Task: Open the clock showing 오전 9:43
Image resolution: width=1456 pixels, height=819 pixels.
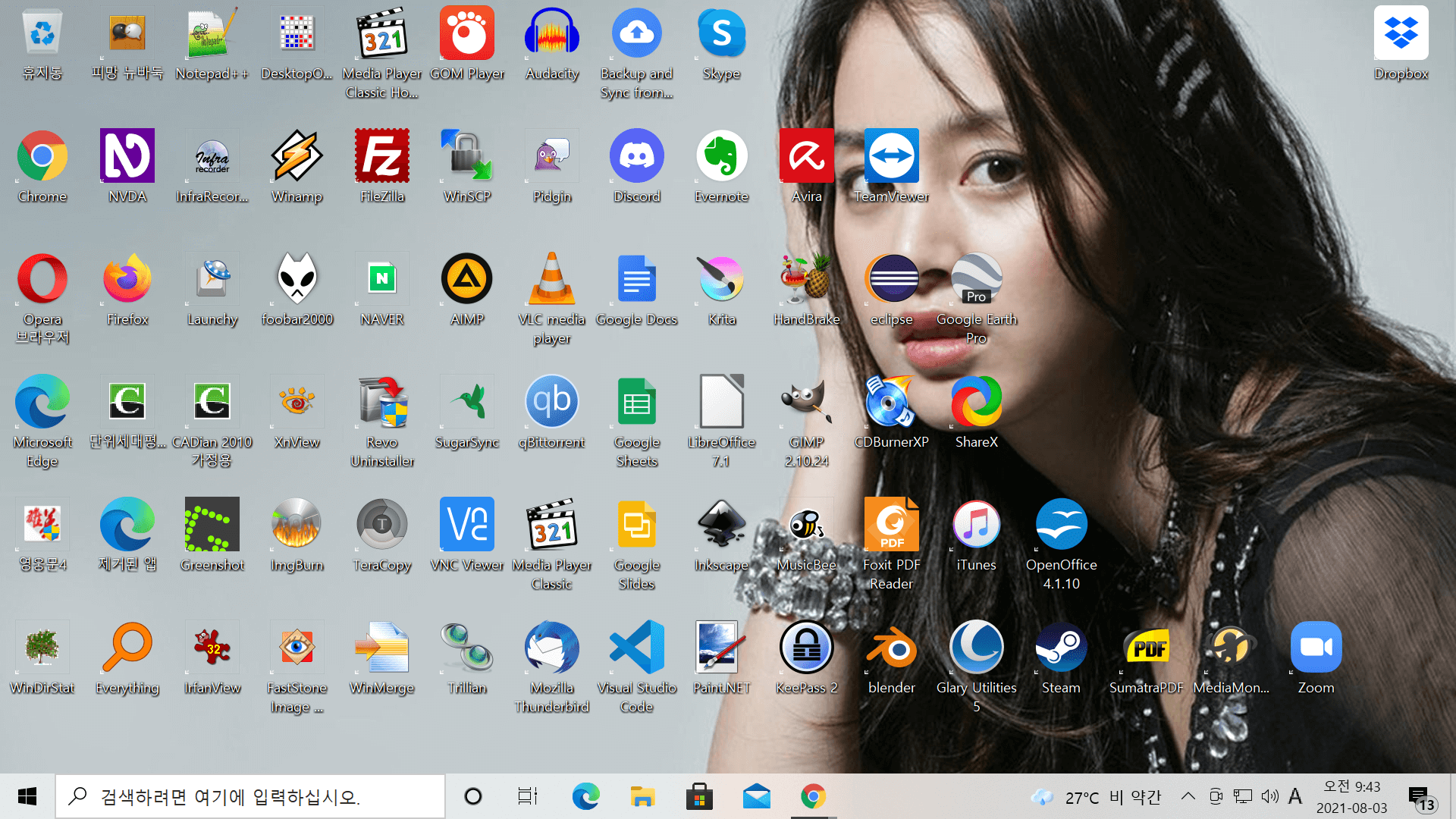Action: [x=1351, y=796]
